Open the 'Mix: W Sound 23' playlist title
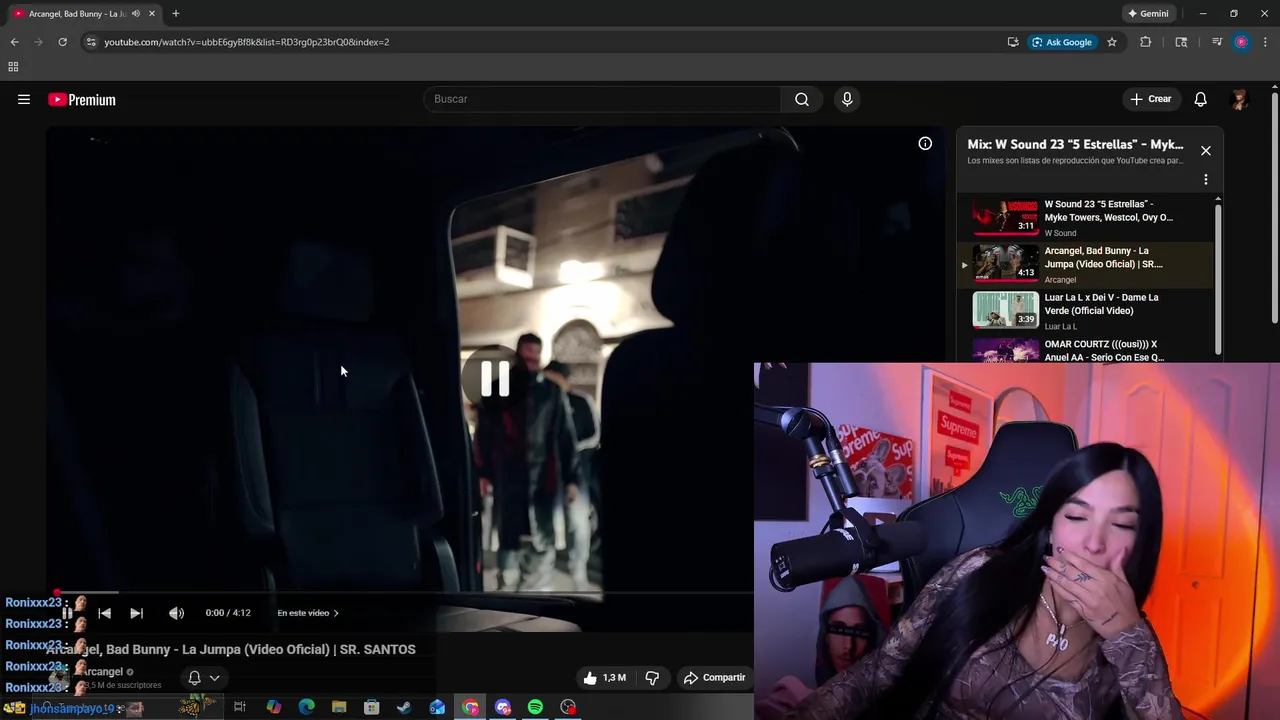 1075,144
